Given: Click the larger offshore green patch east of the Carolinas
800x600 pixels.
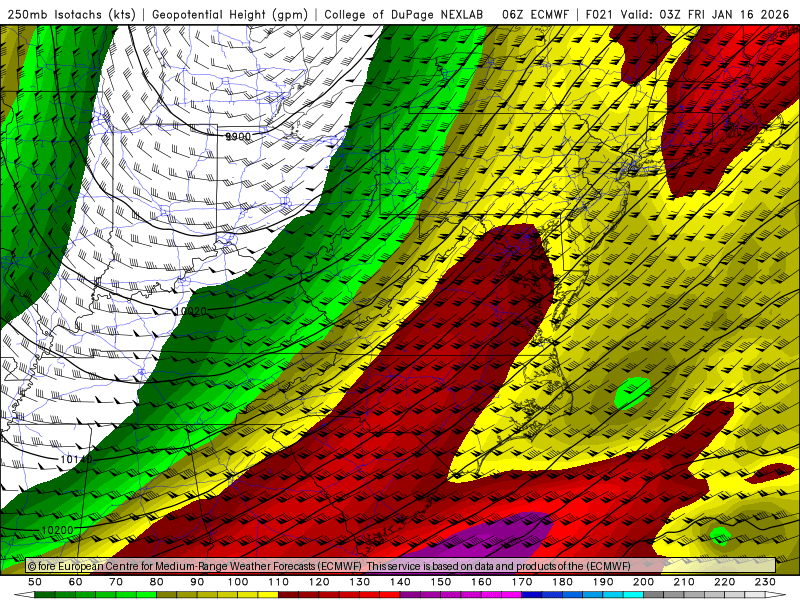Looking at the screenshot, I should click(x=632, y=392).
